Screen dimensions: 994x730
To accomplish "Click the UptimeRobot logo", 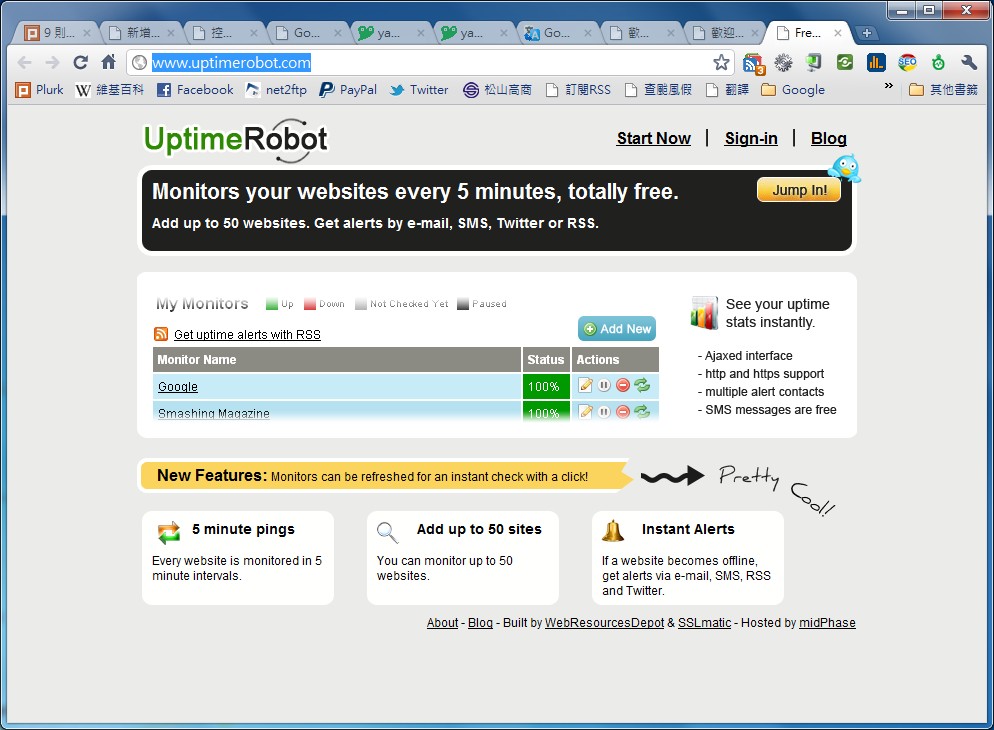I will point(235,140).
